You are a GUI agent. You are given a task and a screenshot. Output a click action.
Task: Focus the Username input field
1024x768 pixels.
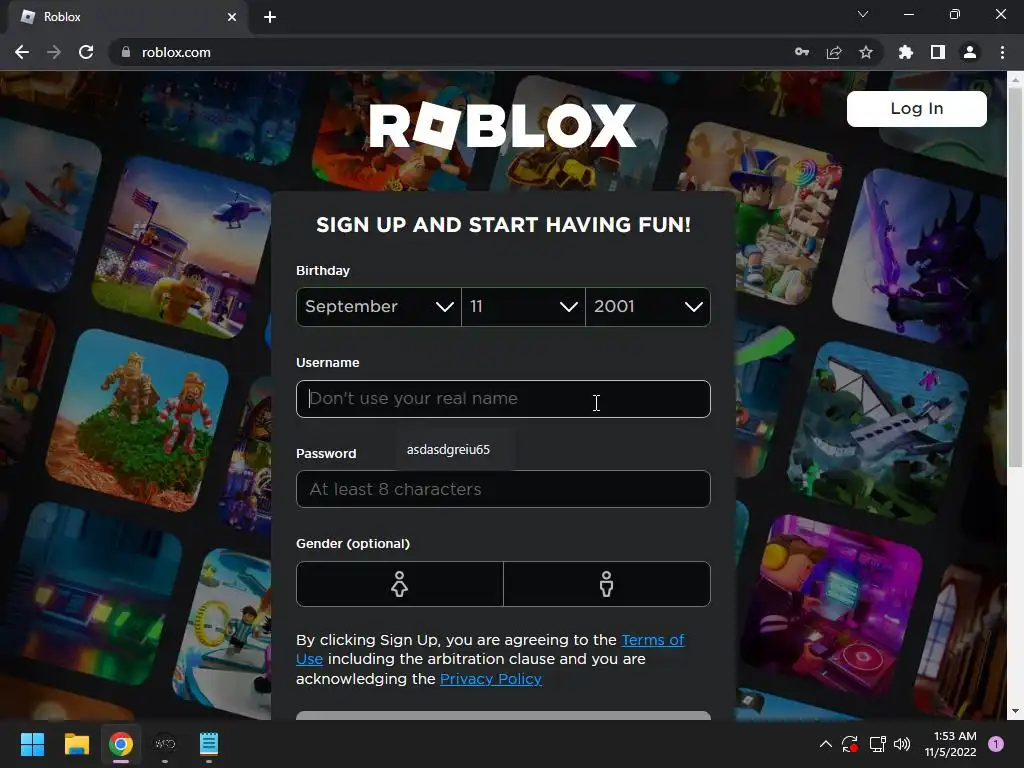503,398
